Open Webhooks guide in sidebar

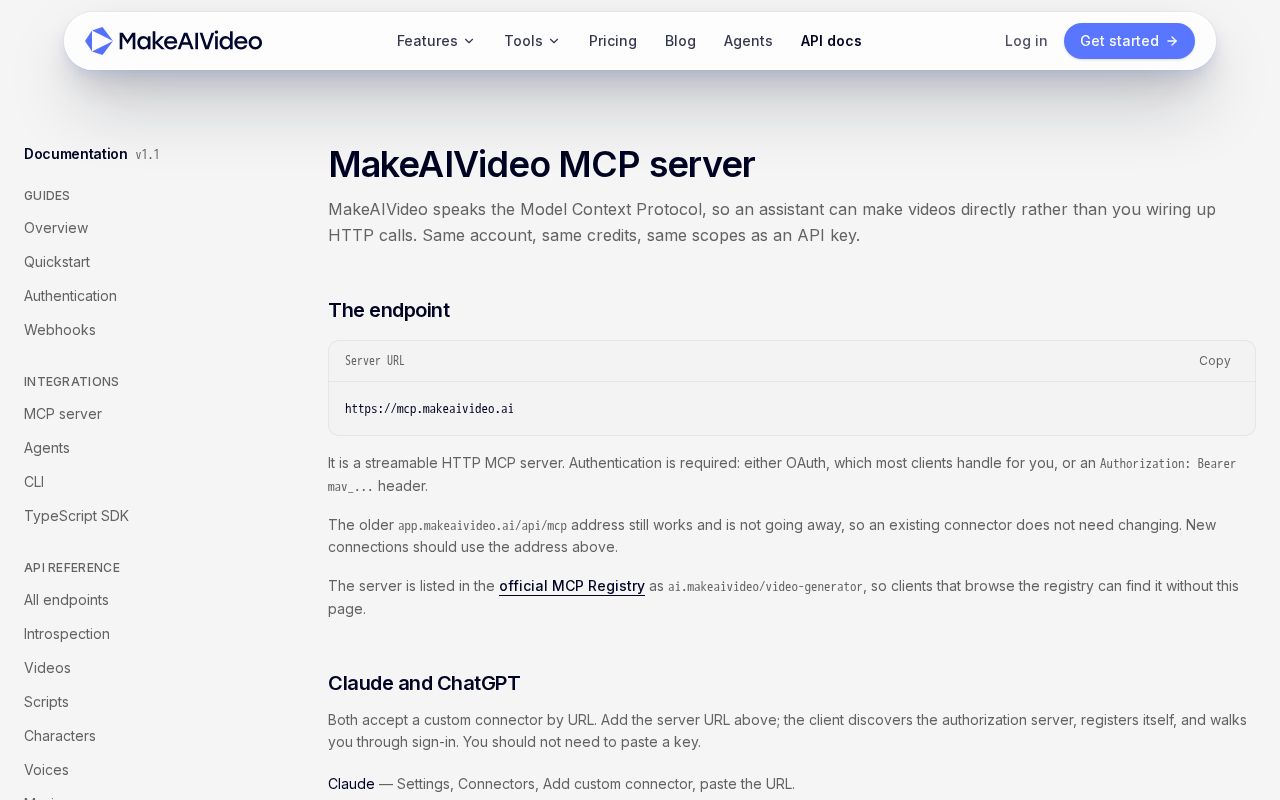(x=60, y=330)
